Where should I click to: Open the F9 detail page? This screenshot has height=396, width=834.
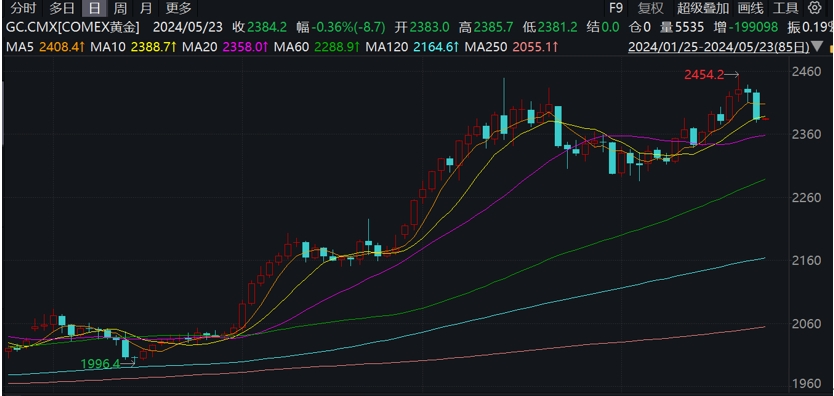615,8
